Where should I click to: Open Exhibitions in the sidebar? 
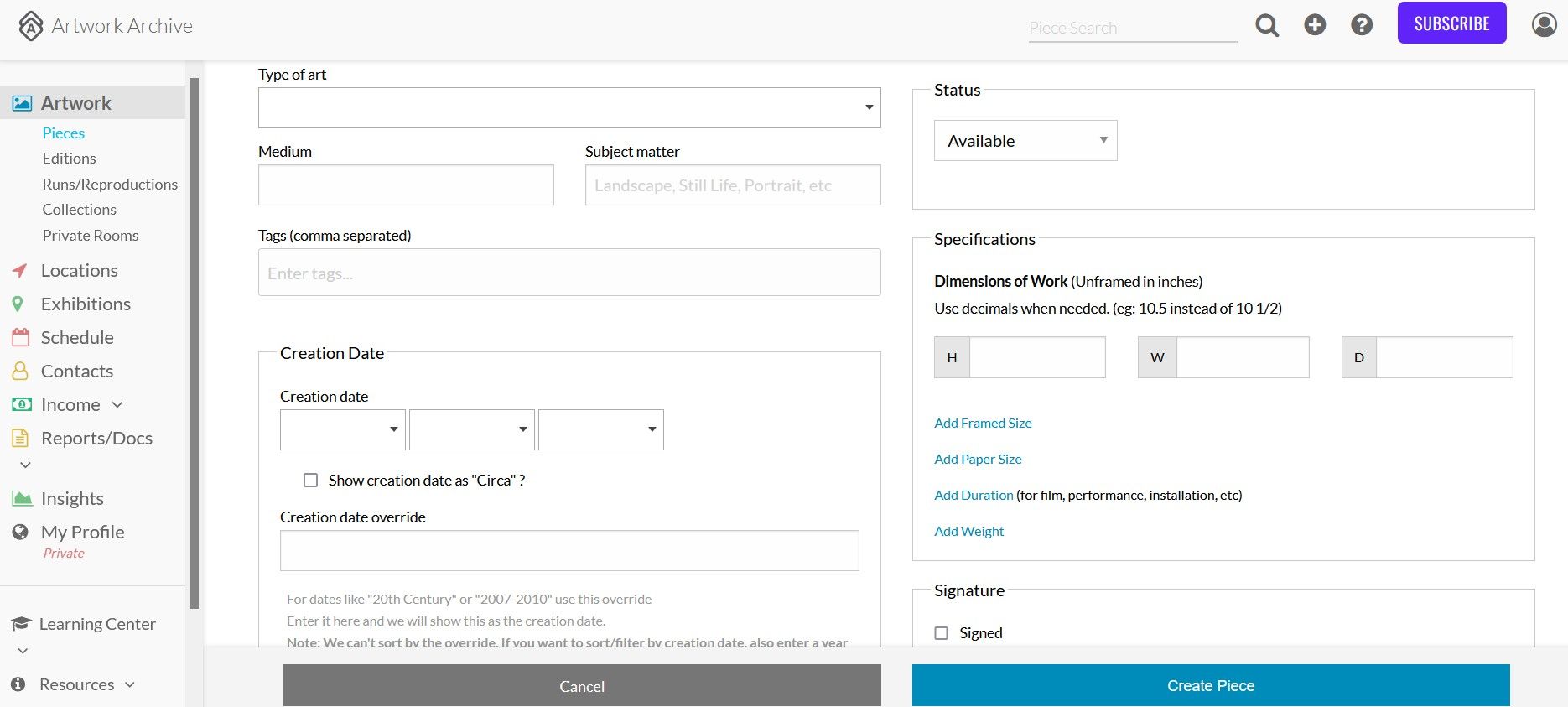86,304
